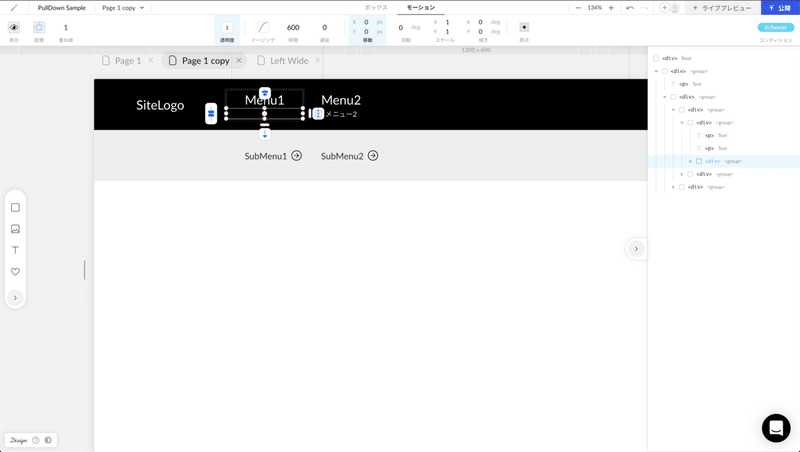800x452 pixels.
Task: Click the SubMenu2 link text
Action: point(342,156)
